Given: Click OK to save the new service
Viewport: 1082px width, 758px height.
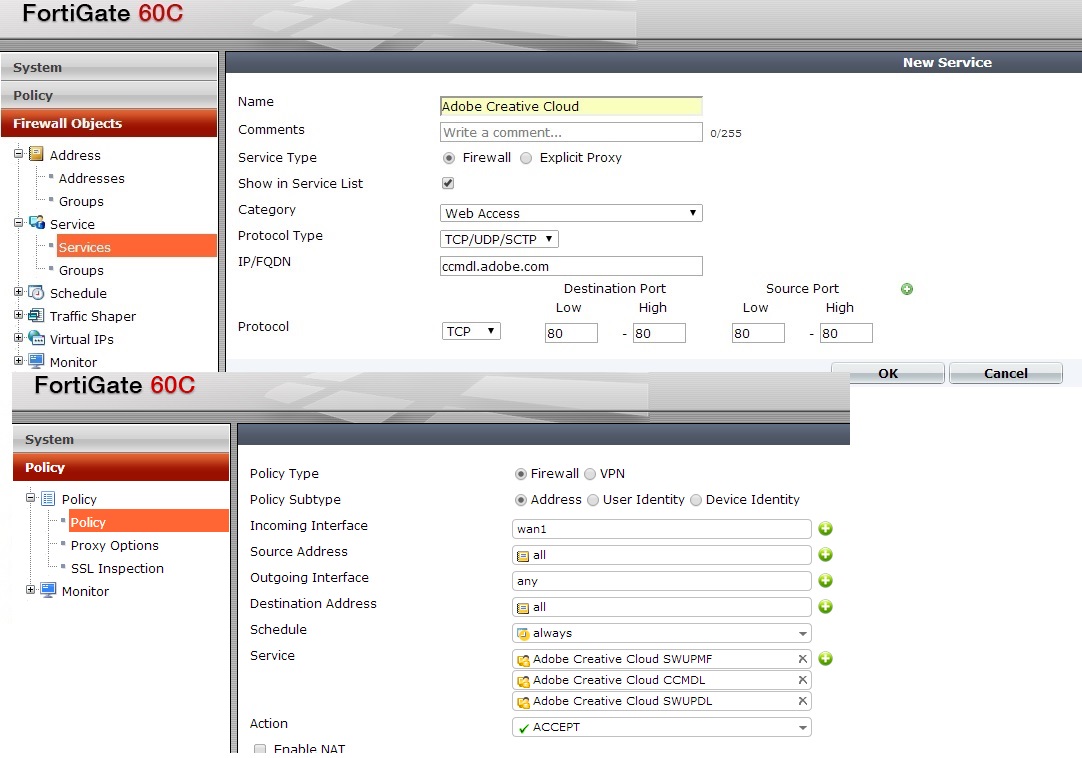Looking at the screenshot, I should (x=887, y=373).
